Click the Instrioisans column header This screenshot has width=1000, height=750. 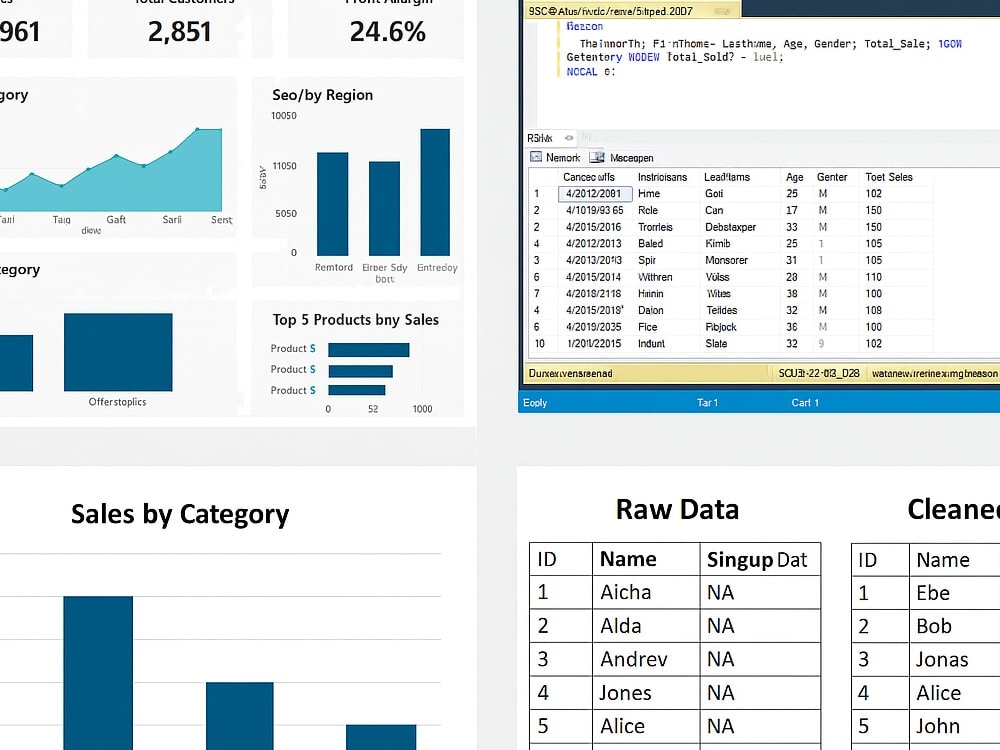click(x=663, y=177)
